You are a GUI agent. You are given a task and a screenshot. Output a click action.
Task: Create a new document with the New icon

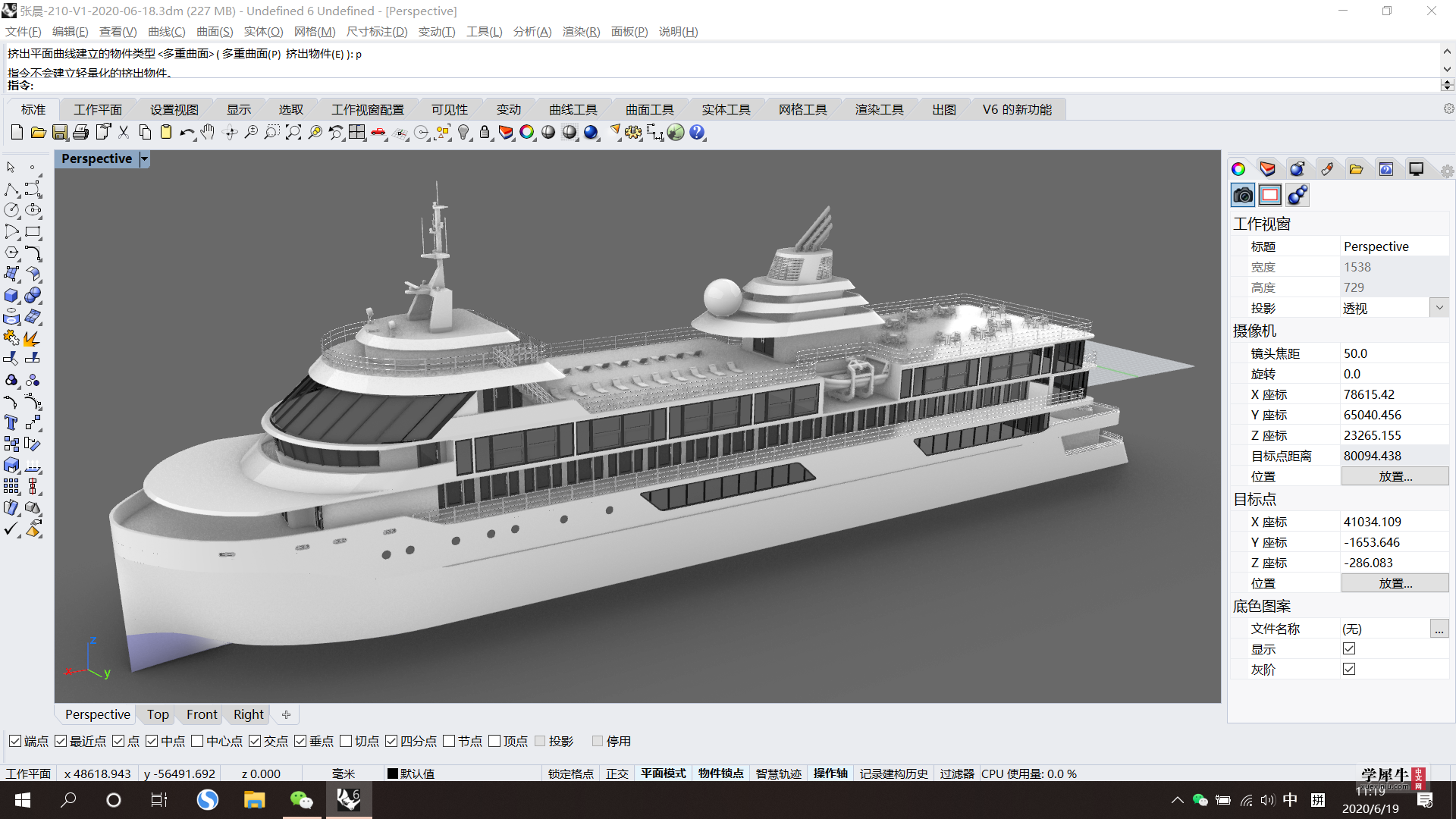click(17, 133)
